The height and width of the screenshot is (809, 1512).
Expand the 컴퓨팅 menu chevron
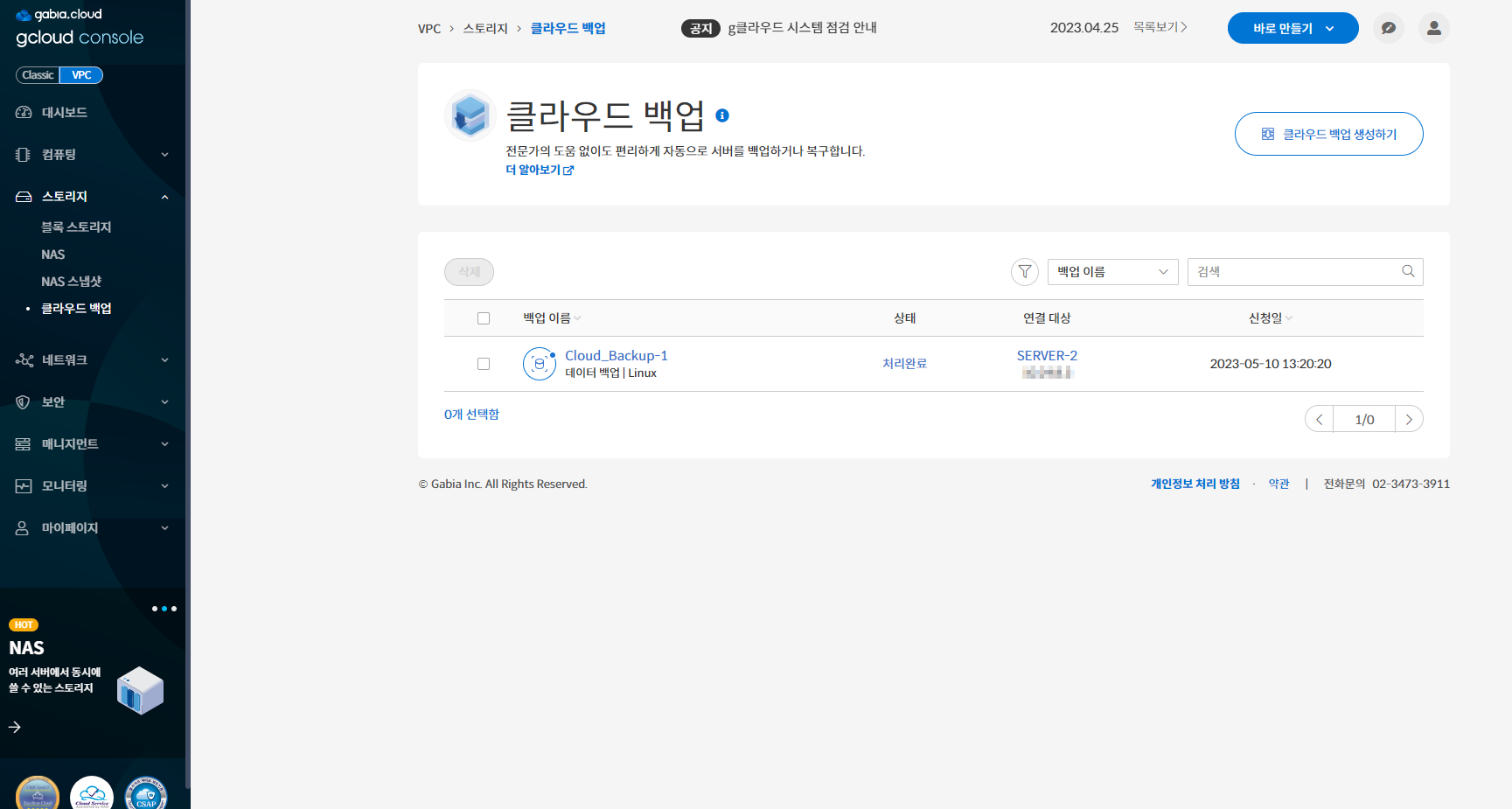point(164,155)
